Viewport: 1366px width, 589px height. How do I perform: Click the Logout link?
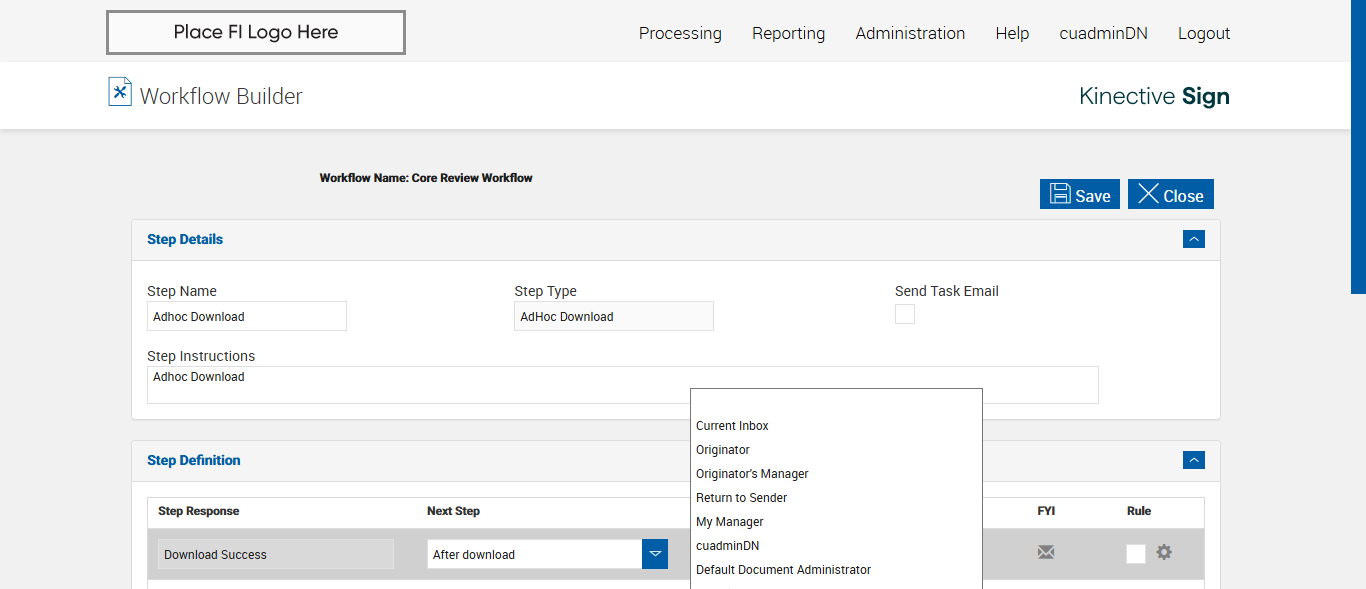point(1203,33)
